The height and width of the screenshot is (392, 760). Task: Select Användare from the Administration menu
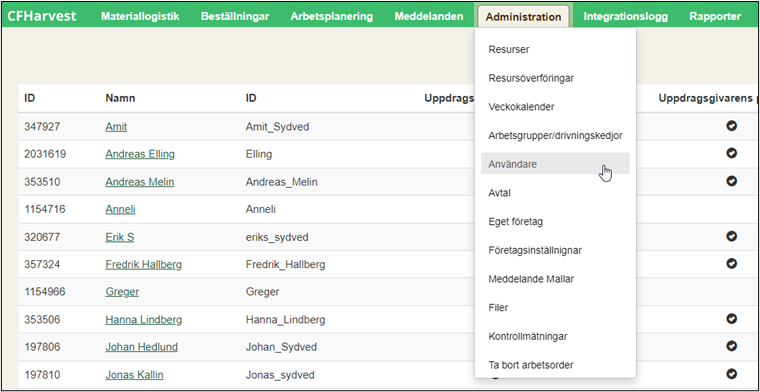(x=555, y=164)
